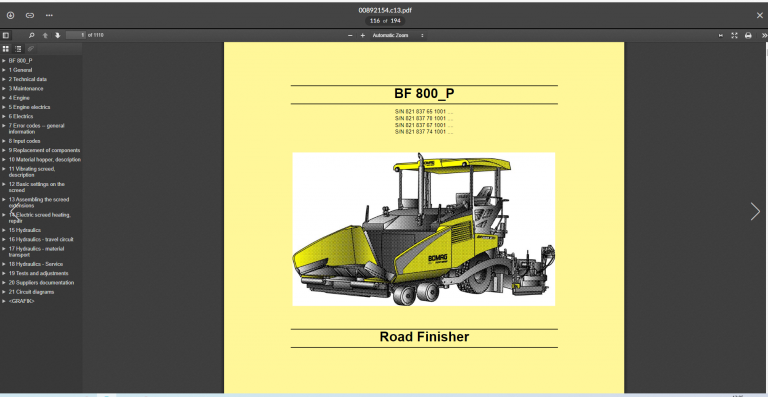Expand the 1 General outline arrow
This screenshot has width=768, height=397.
(4, 70)
